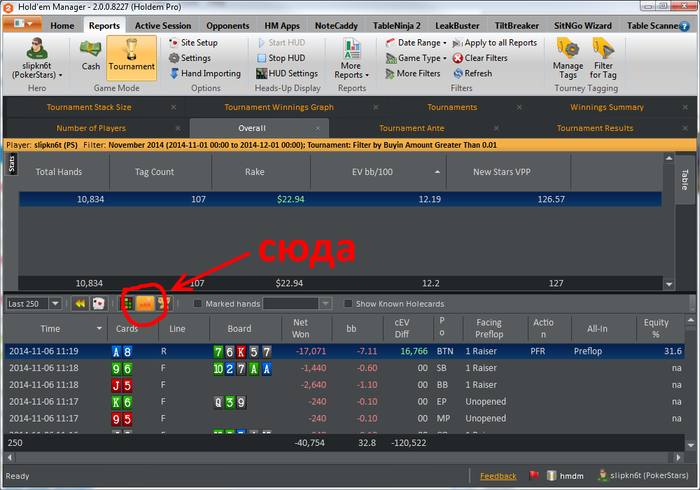Open hero selector slipkn6t (PokerStars)
The height and width of the screenshot is (490, 700).
click(37, 59)
